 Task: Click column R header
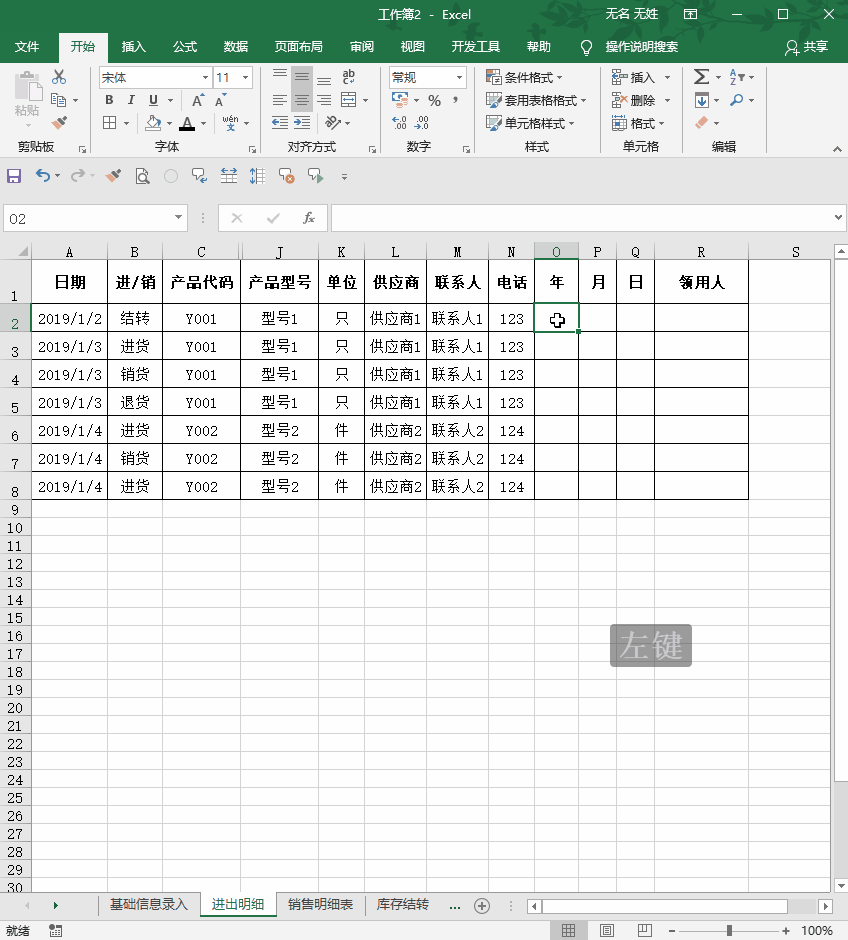(701, 252)
